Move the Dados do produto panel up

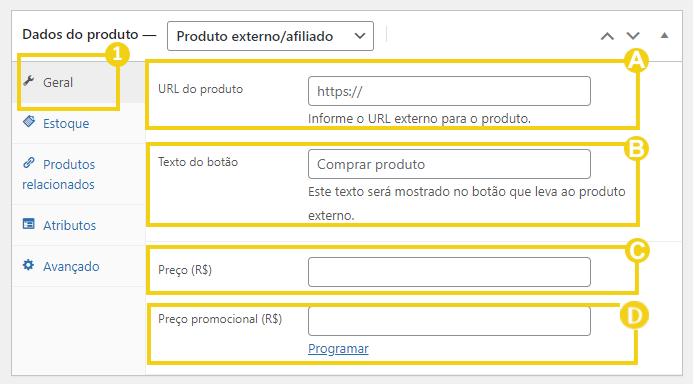click(607, 36)
